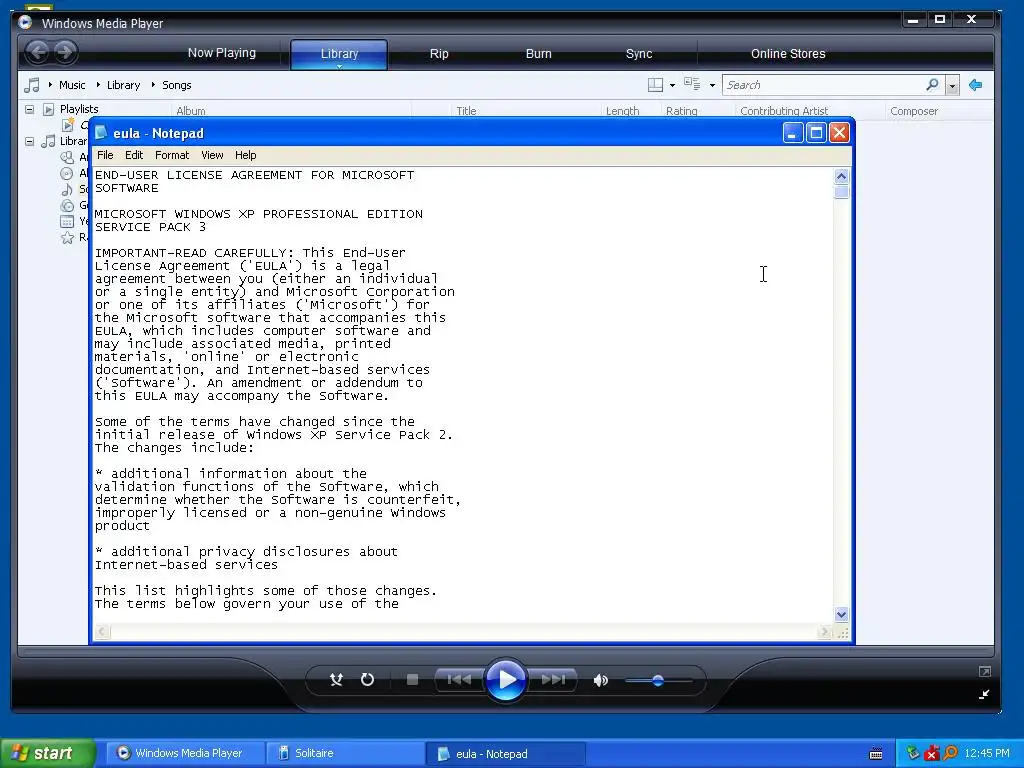Open the Library tab

click(x=339, y=54)
